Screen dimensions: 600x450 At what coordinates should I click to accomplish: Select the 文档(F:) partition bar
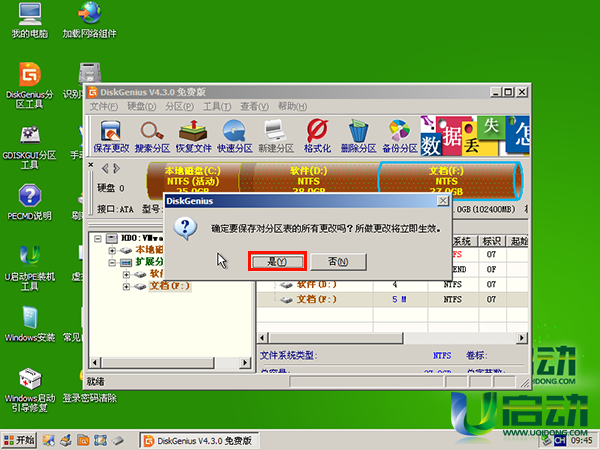pos(450,181)
